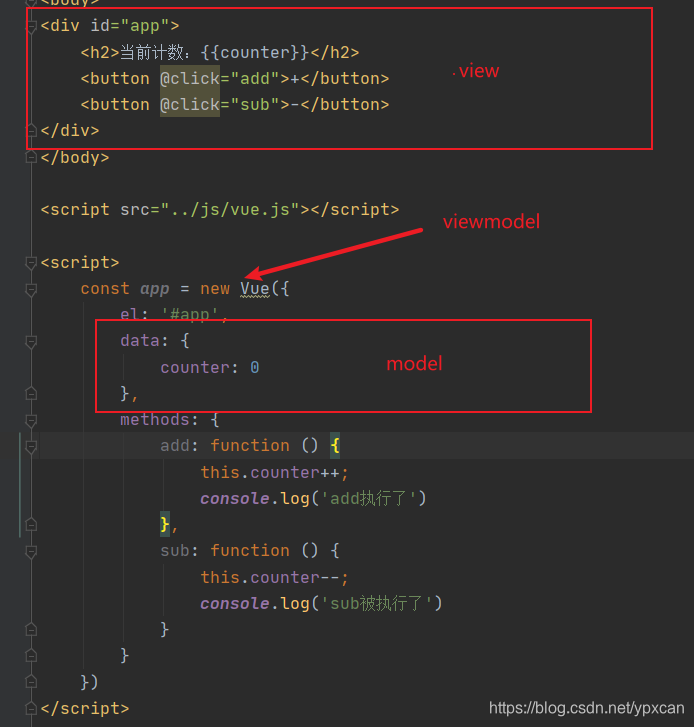Collapse the add: function block
The height and width of the screenshot is (727, 694).
click(x=31, y=446)
